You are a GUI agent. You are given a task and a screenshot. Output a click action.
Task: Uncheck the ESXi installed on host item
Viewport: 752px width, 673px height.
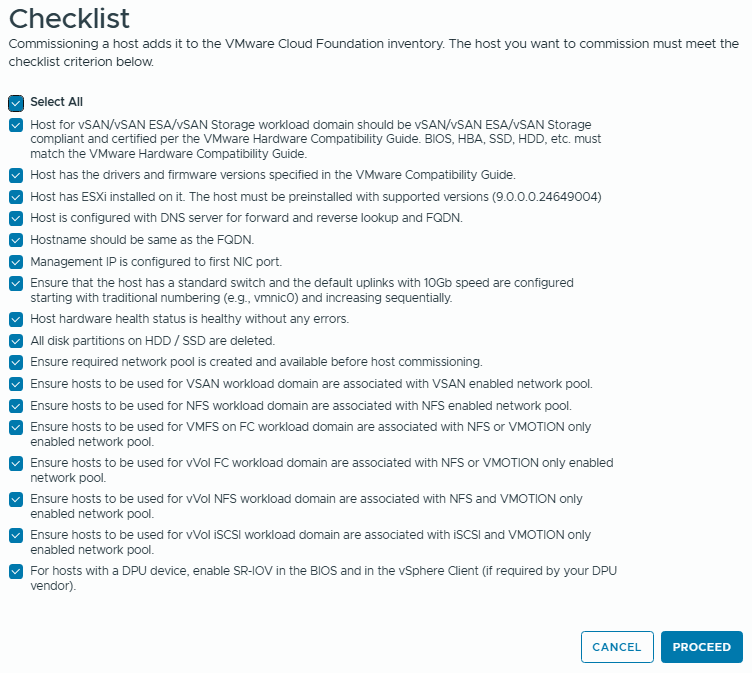coord(15,197)
